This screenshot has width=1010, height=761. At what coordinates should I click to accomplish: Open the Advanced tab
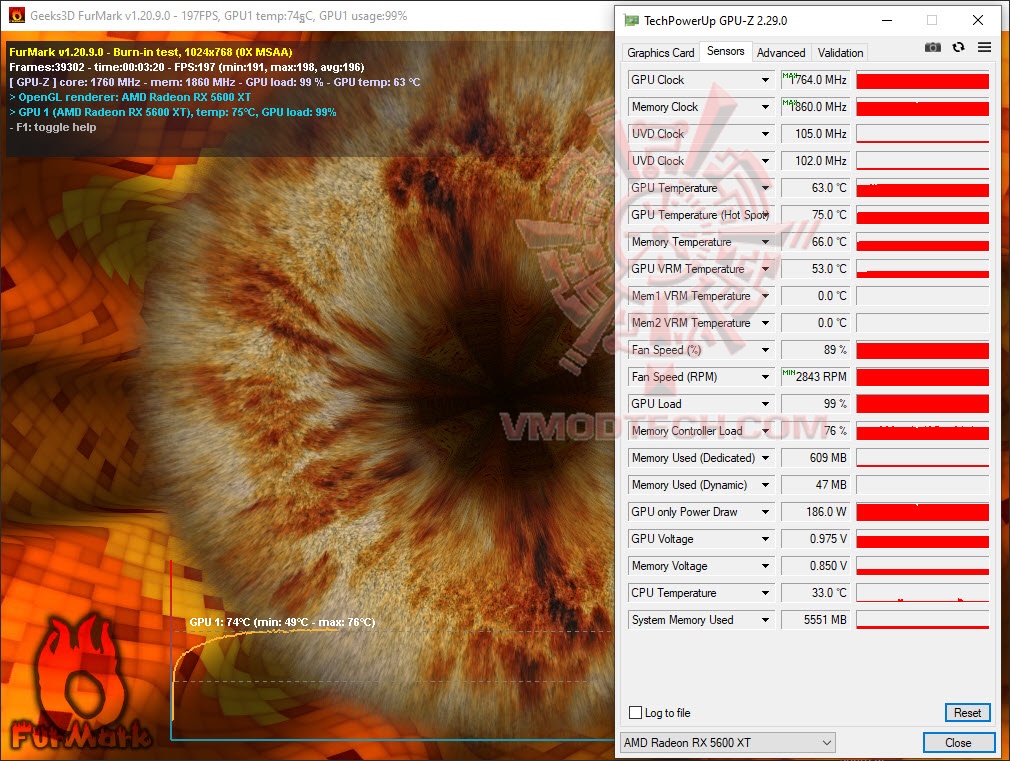781,53
